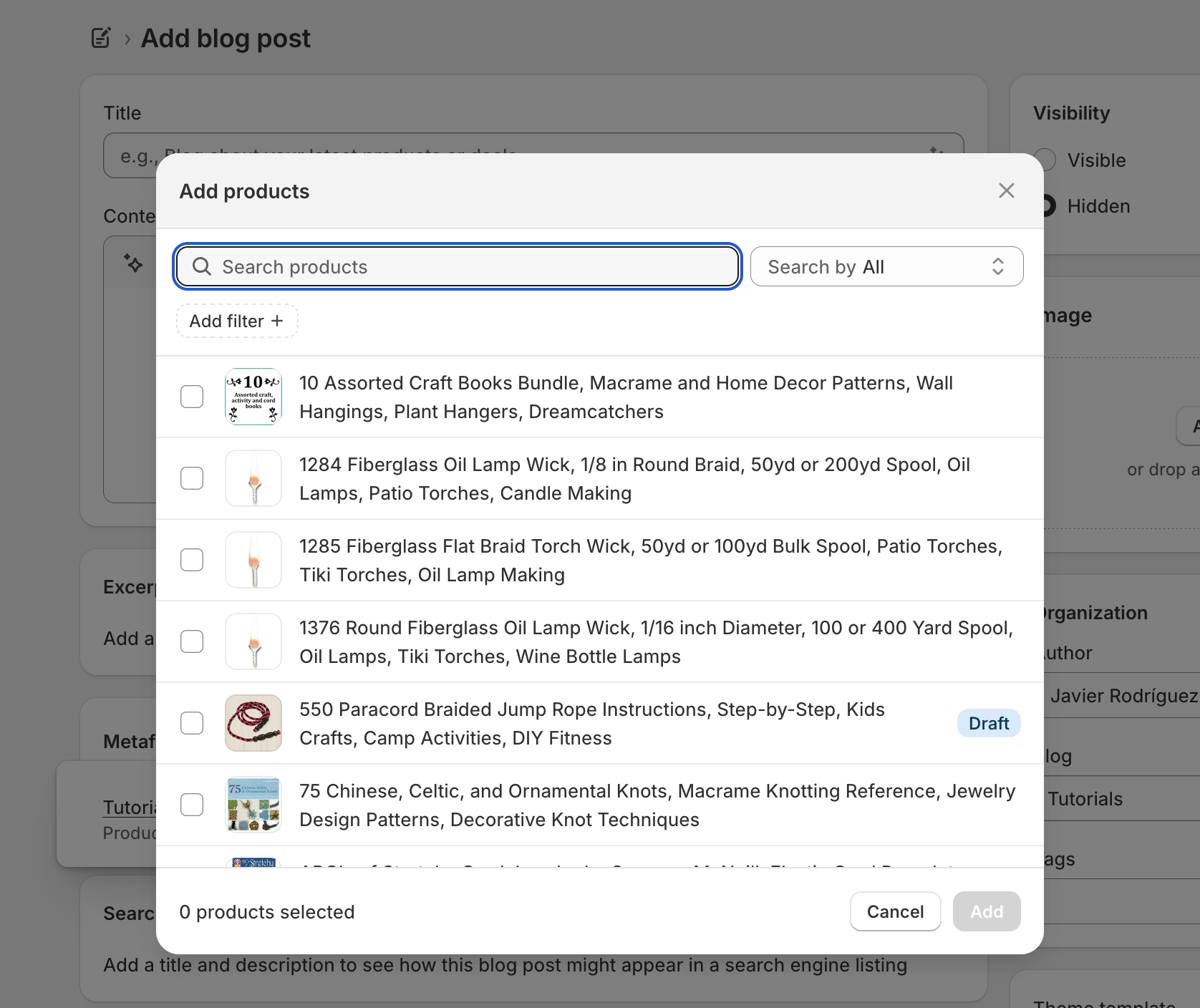The image size is (1200, 1008).
Task: Click the Draft badge on Paracord row
Action: point(989,723)
